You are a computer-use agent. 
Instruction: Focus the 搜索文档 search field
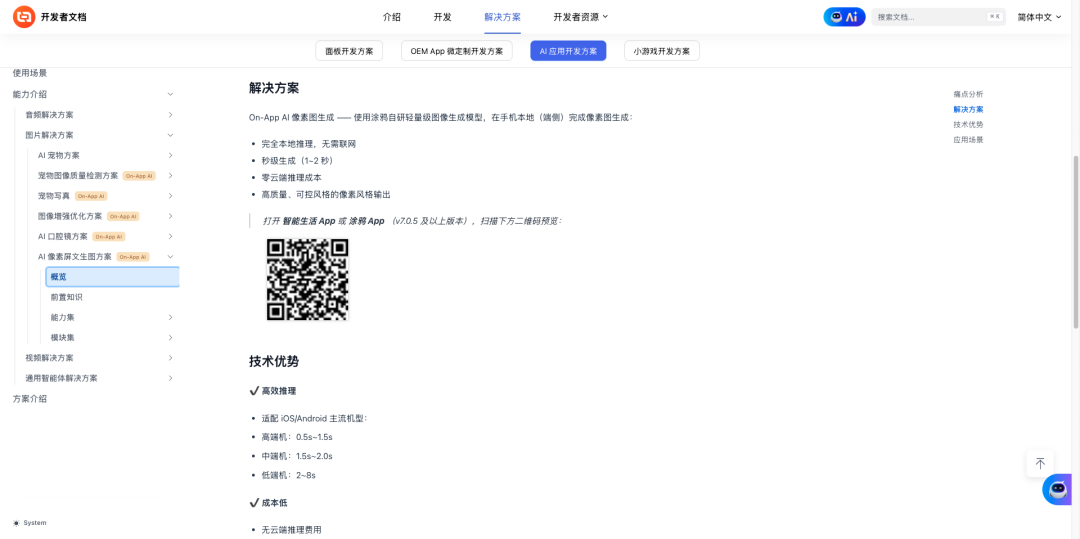click(x=938, y=17)
